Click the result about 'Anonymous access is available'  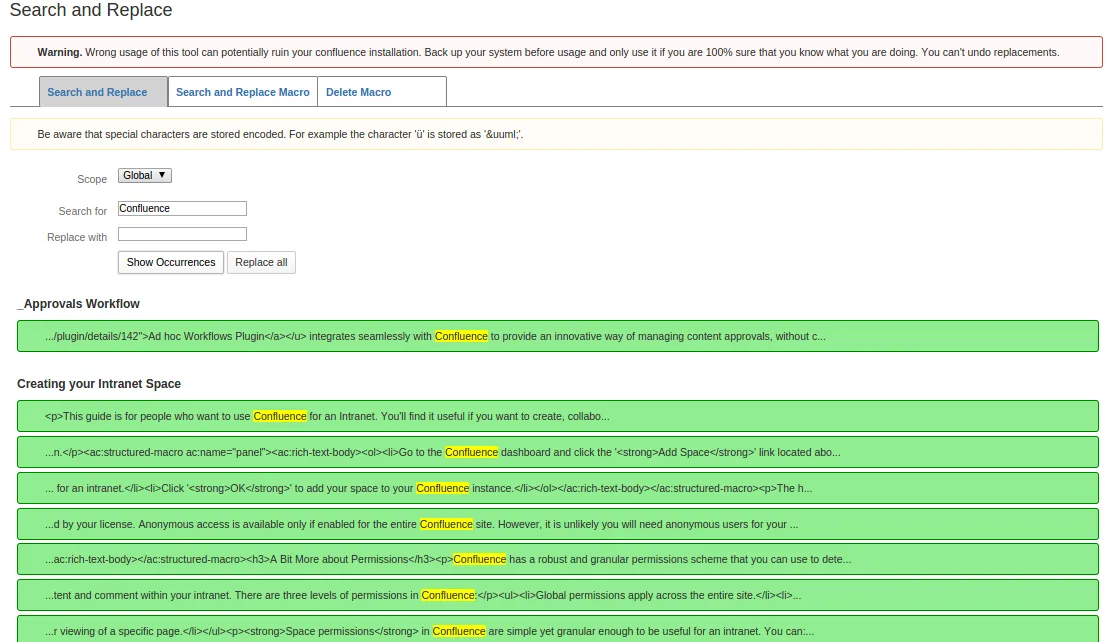coord(558,524)
